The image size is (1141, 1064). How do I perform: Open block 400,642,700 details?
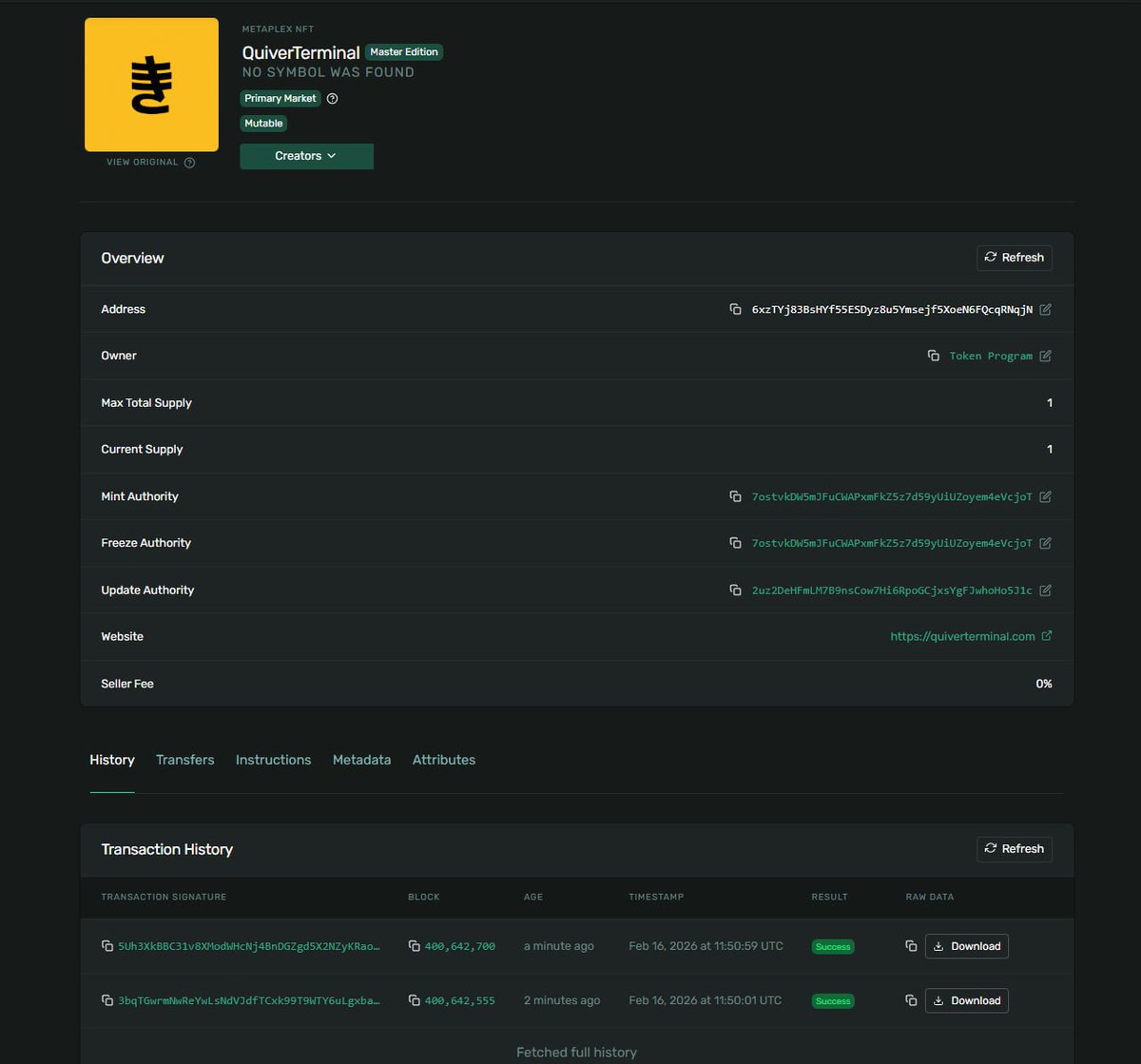point(460,946)
